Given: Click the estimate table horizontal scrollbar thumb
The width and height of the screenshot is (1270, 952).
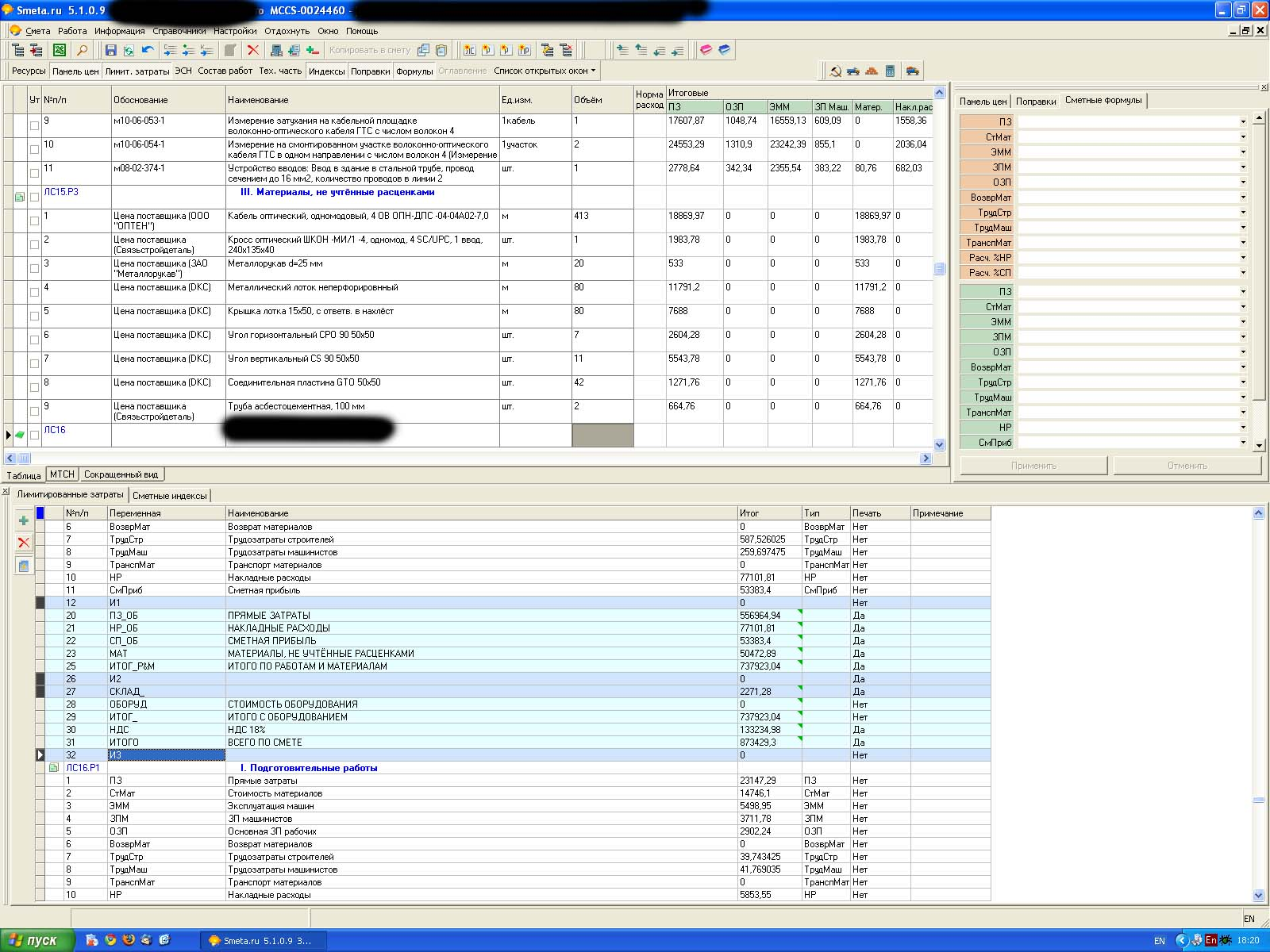Looking at the screenshot, I should 25,458.
